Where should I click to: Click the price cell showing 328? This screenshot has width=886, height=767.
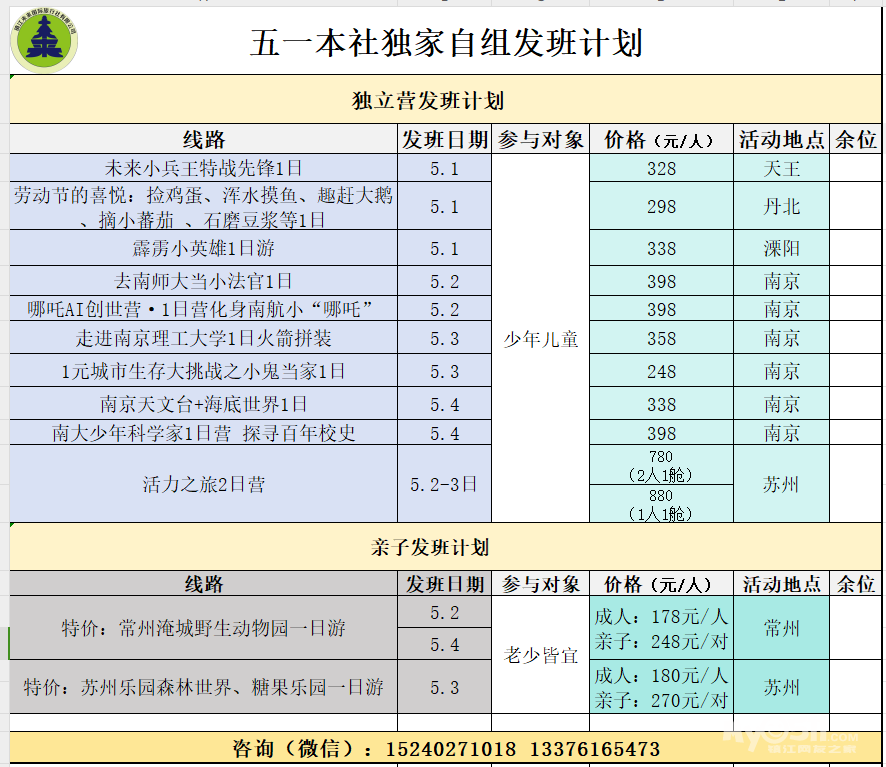(x=661, y=168)
